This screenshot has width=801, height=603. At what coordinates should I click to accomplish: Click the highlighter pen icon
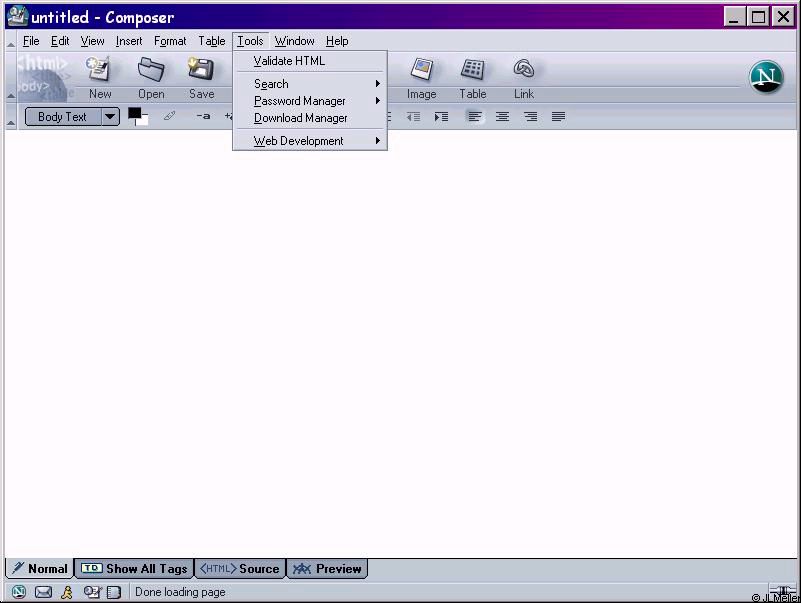(x=169, y=116)
